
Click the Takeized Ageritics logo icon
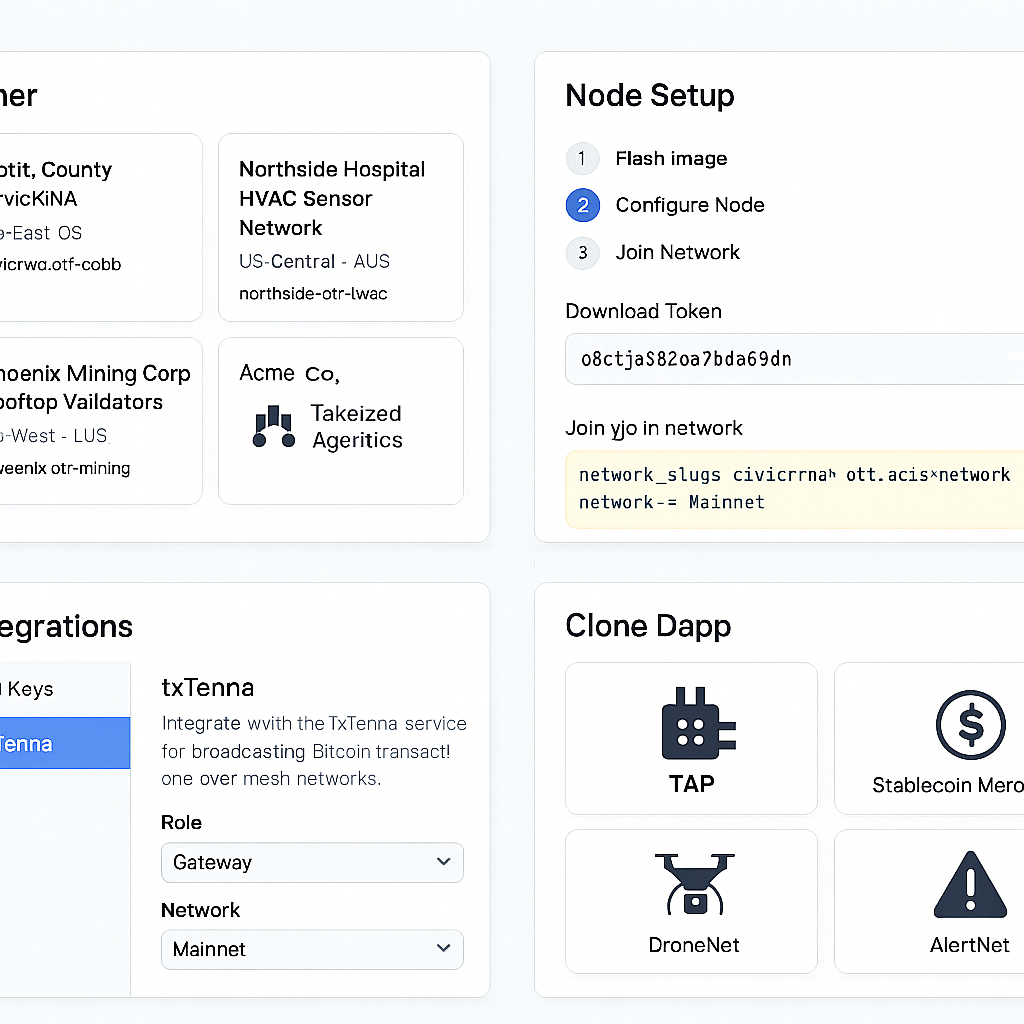(x=273, y=427)
